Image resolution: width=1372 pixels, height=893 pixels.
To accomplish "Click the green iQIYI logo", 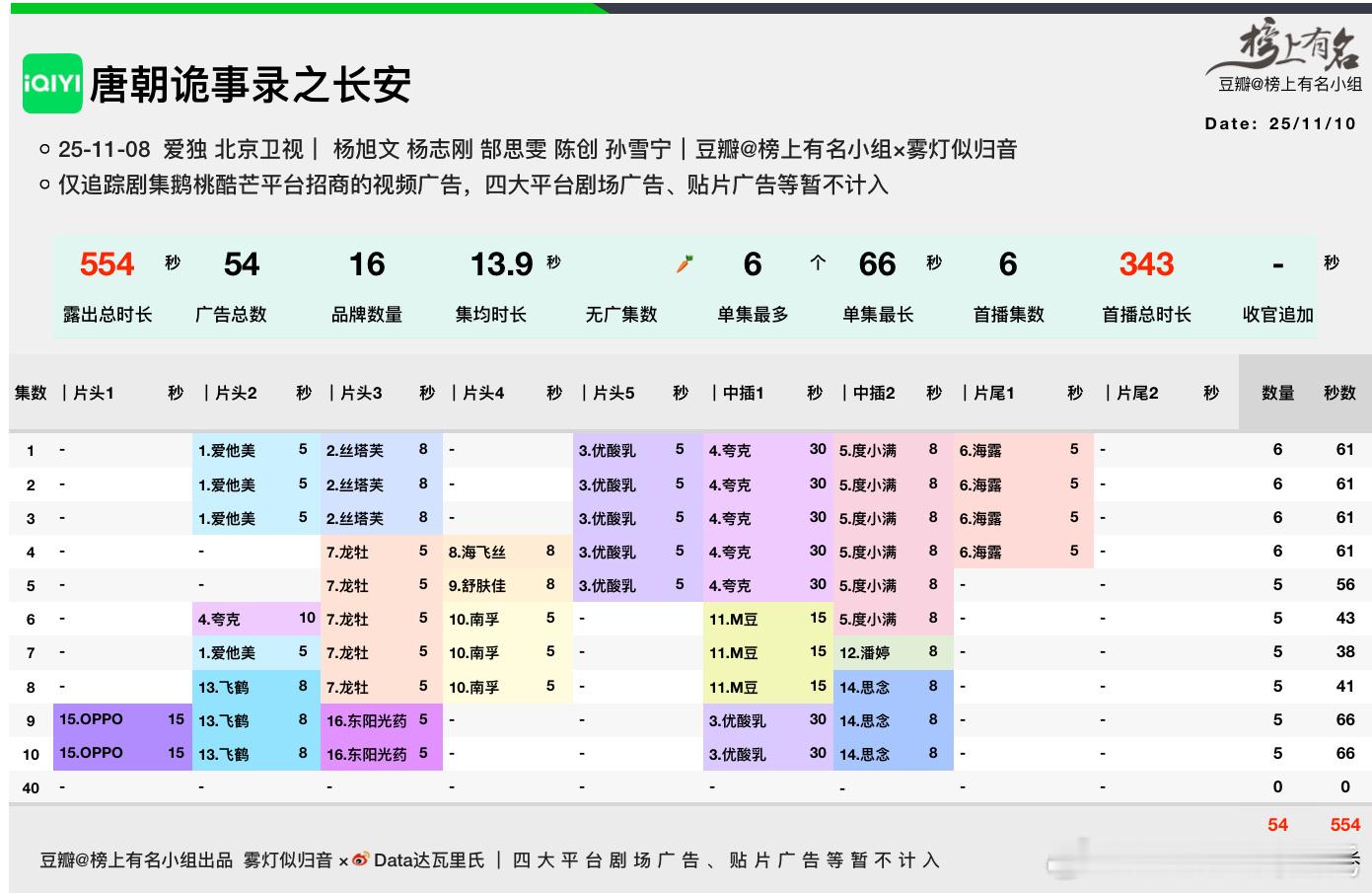I will (x=52, y=83).
